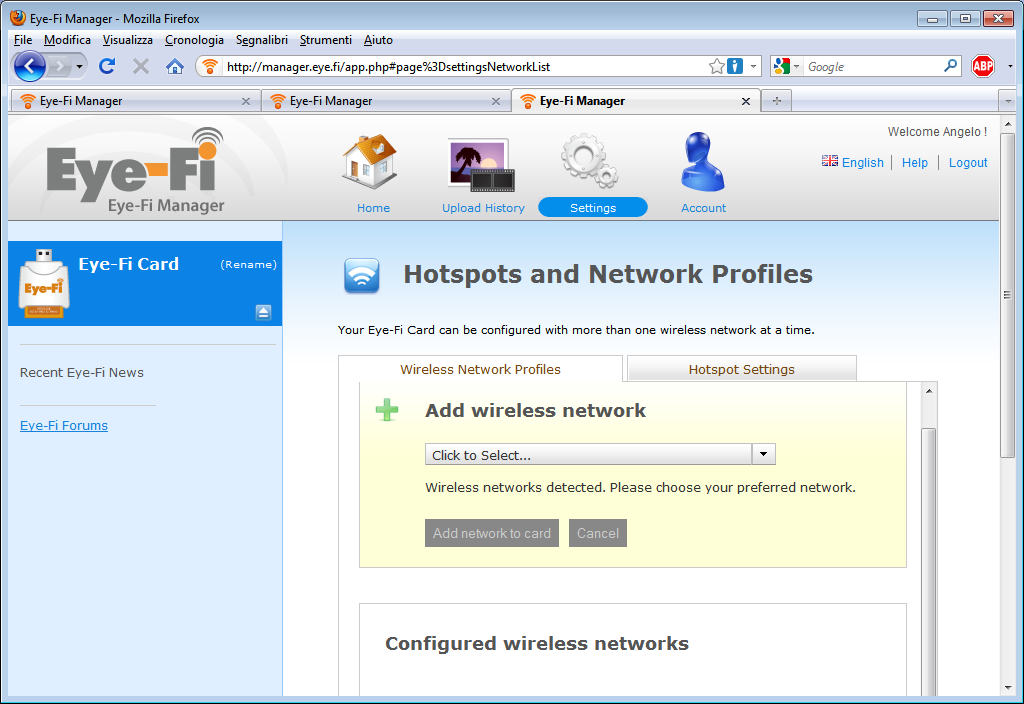Screen dimensions: 1024x704
Task: Switch to the second Eye-Fi Manager browser tab
Action: click(x=386, y=101)
